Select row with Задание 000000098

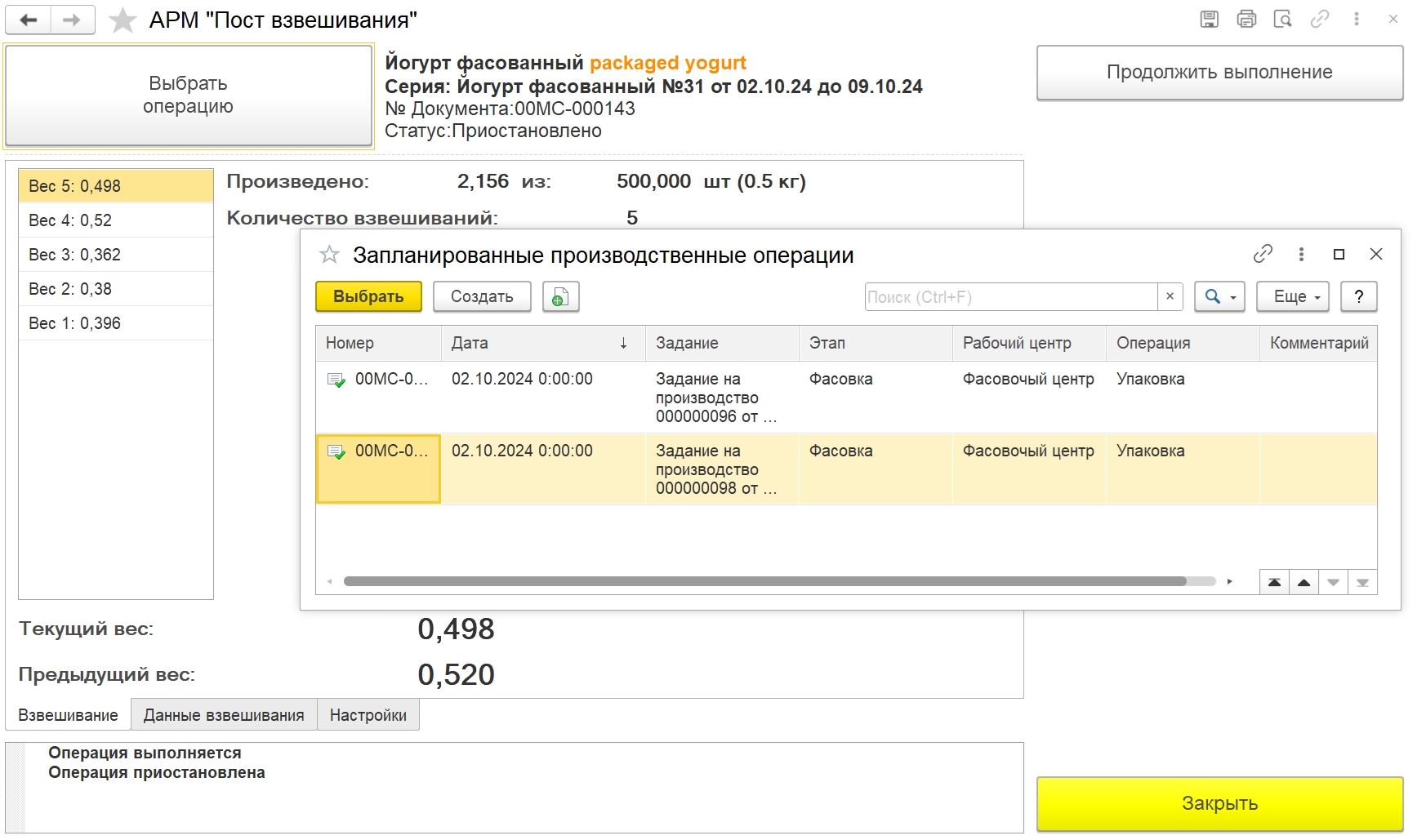click(x=846, y=469)
